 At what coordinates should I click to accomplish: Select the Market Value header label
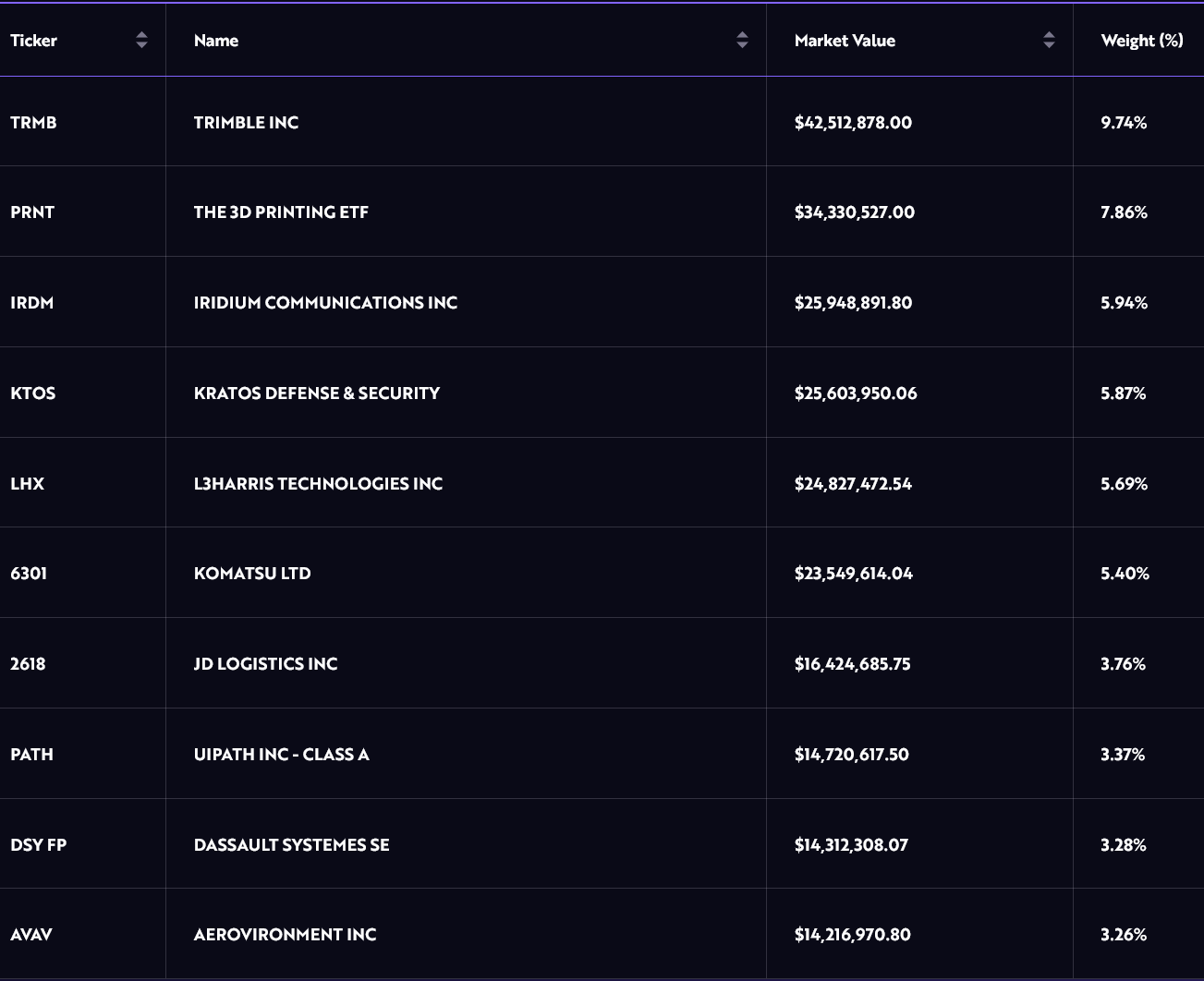click(845, 41)
